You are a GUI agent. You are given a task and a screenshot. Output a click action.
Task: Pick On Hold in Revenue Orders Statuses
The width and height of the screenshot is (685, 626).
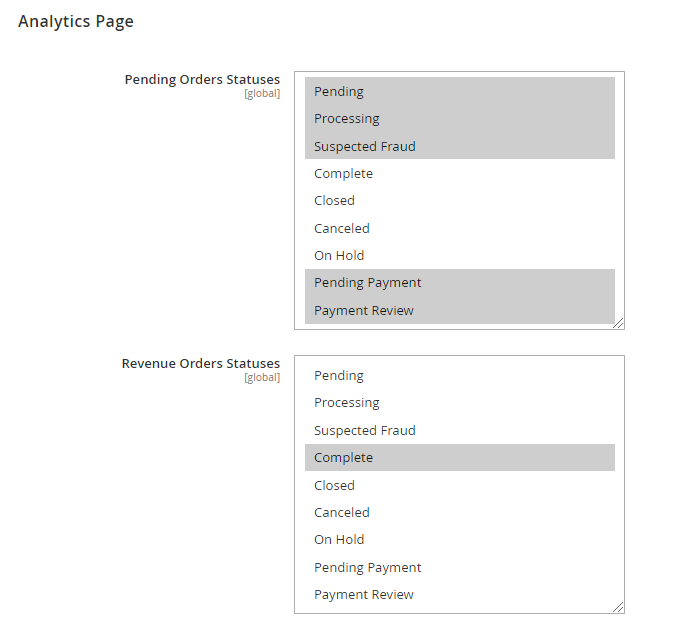[339, 540]
